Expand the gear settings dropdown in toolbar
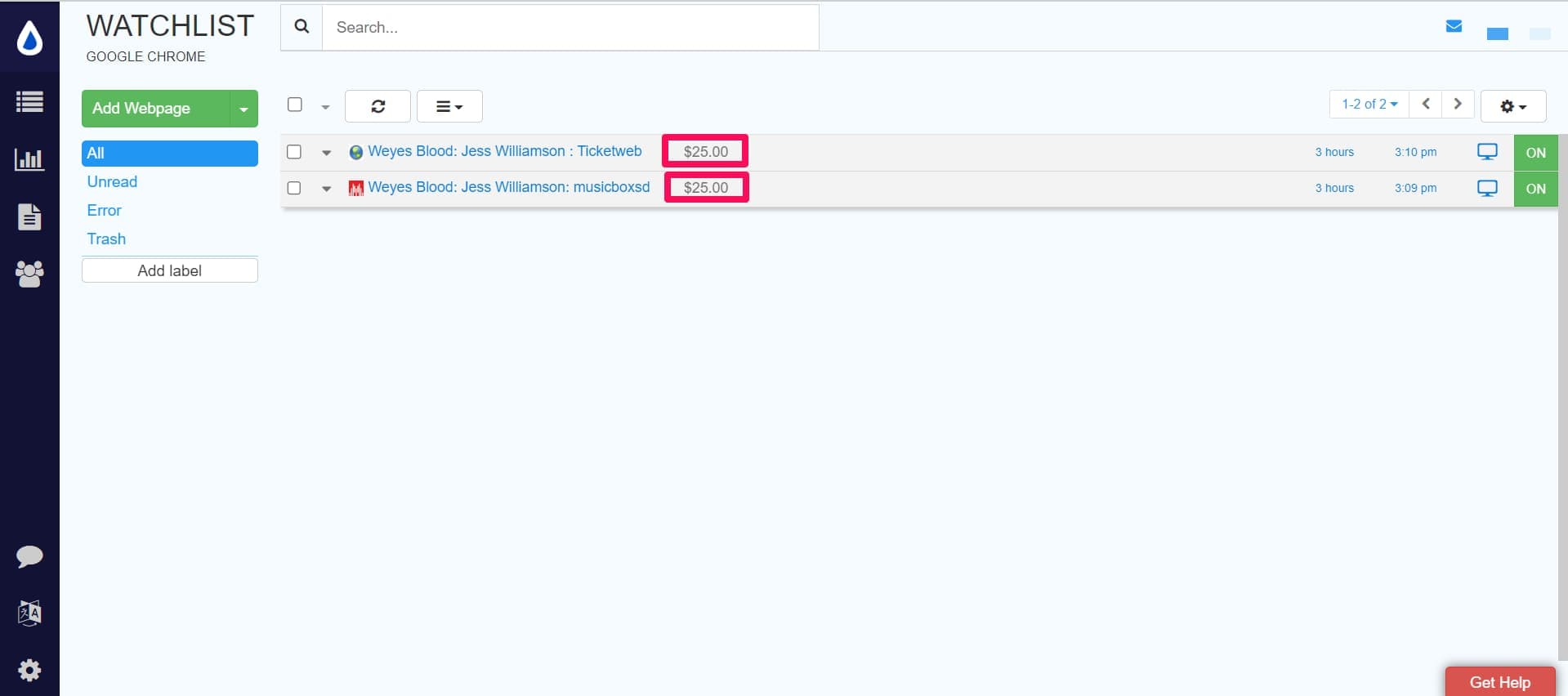 [x=1512, y=106]
